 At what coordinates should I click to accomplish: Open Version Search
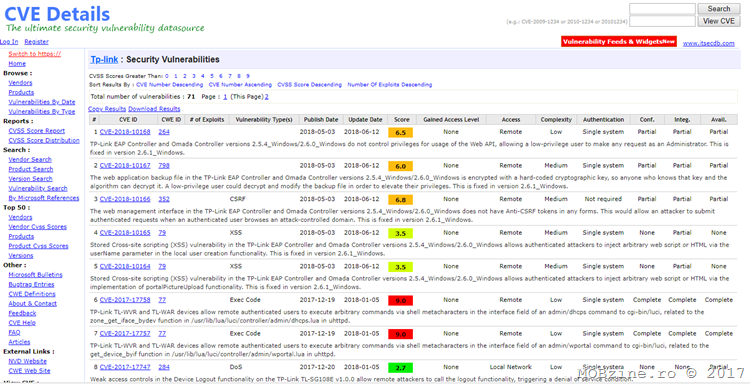[x=31, y=179]
